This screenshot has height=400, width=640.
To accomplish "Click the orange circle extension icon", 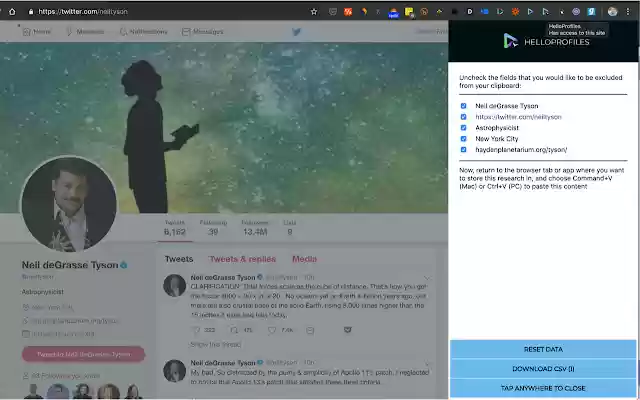I will (x=424, y=12).
